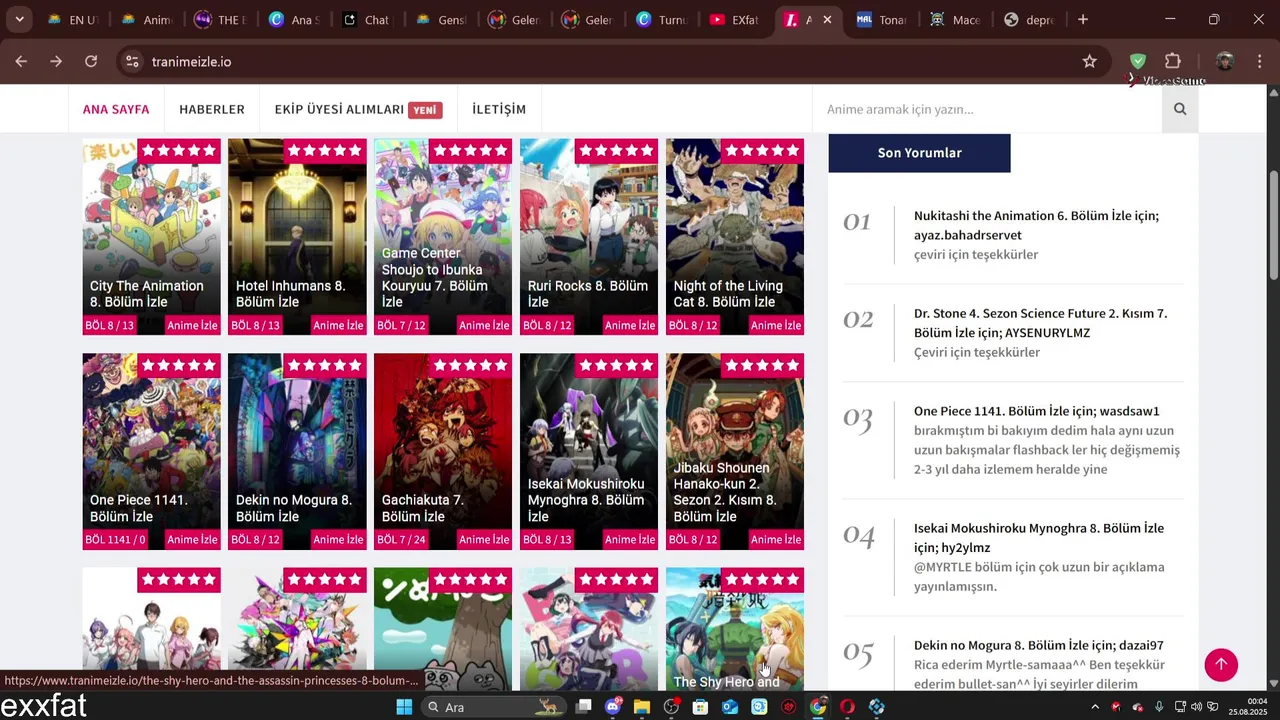The width and height of the screenshot is (1280, 720).
Task: Open One Piece 1141 comment by wasdsaw1
Action: click(1037, 411)
